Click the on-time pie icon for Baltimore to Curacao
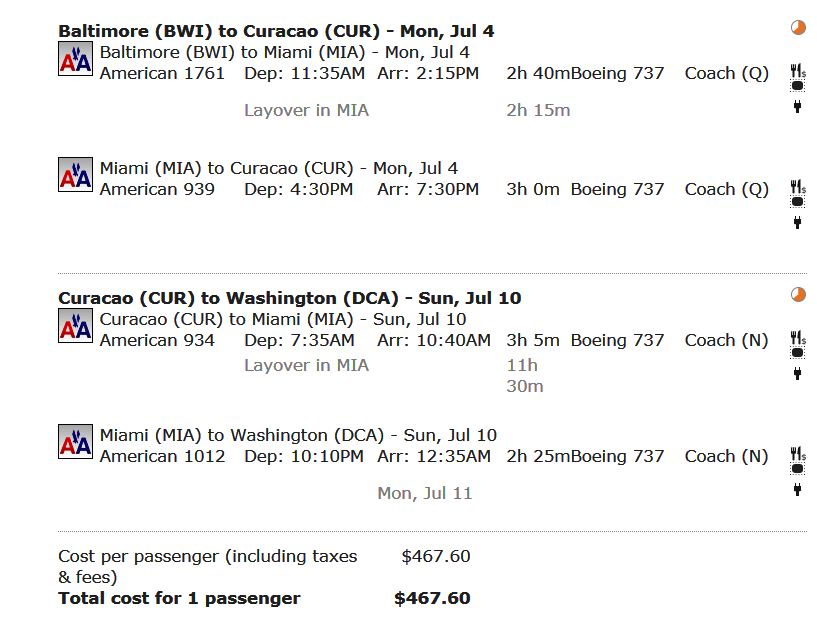This screenshot has height=630, width=817. [x=798, y=28]
